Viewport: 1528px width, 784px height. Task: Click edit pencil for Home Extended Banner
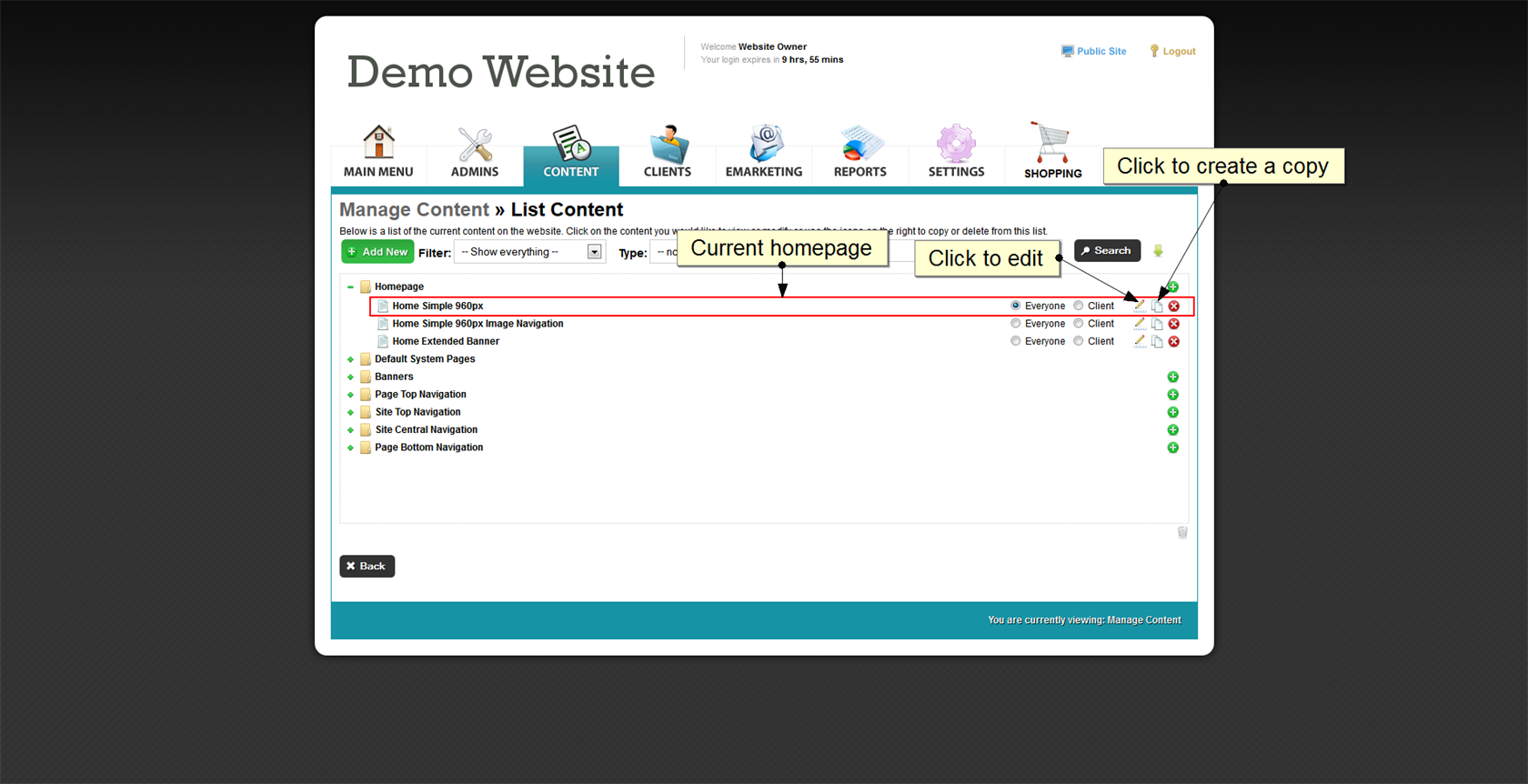point(1139,341)
